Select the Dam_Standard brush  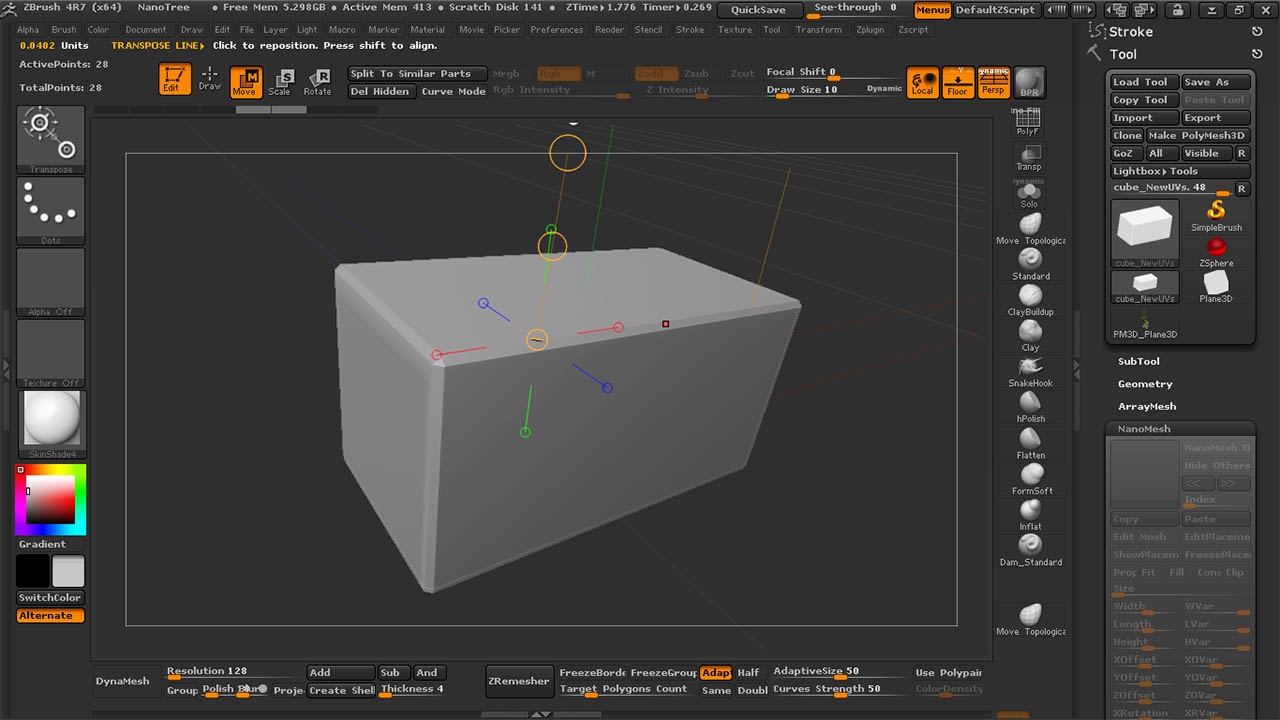1031,549
